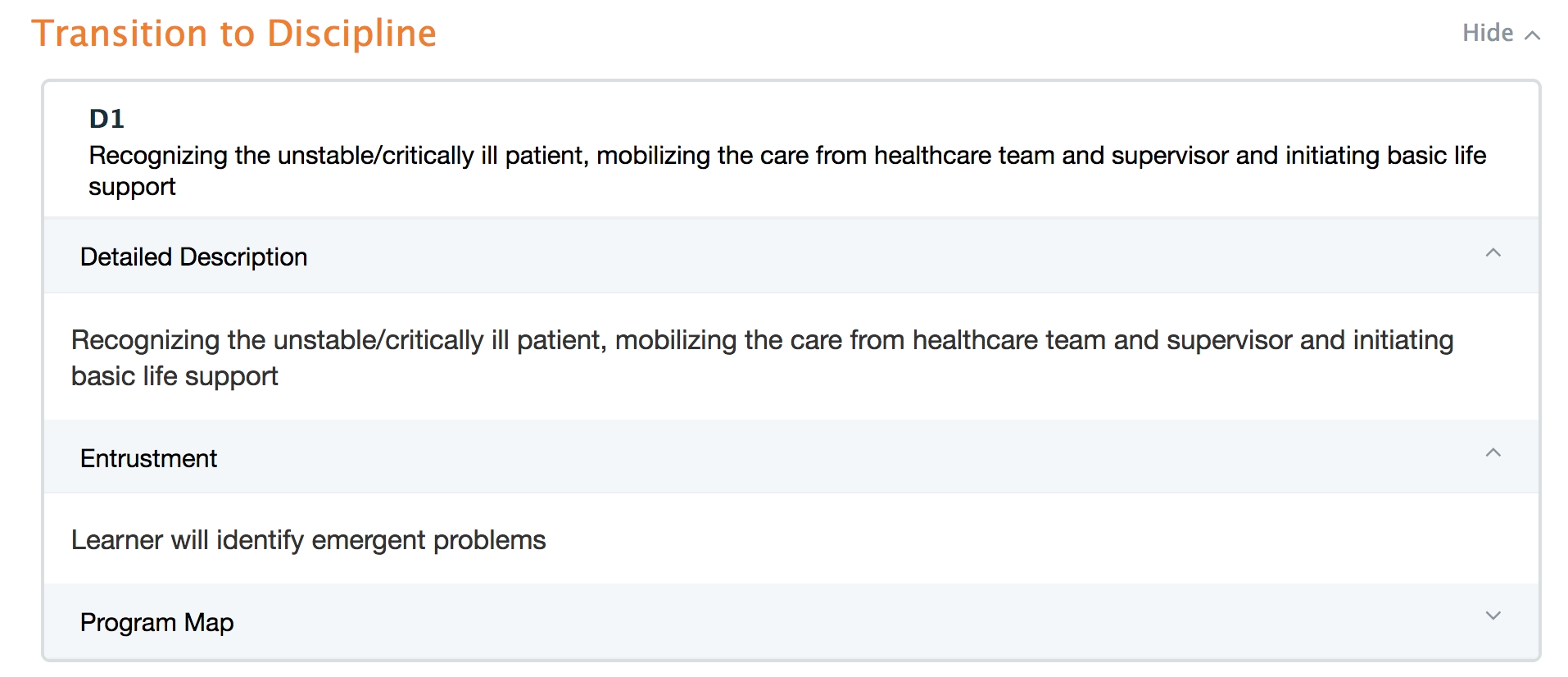Select the D1 code label
The height and width of the screenshot is (677, 1568).
[106, 119]
